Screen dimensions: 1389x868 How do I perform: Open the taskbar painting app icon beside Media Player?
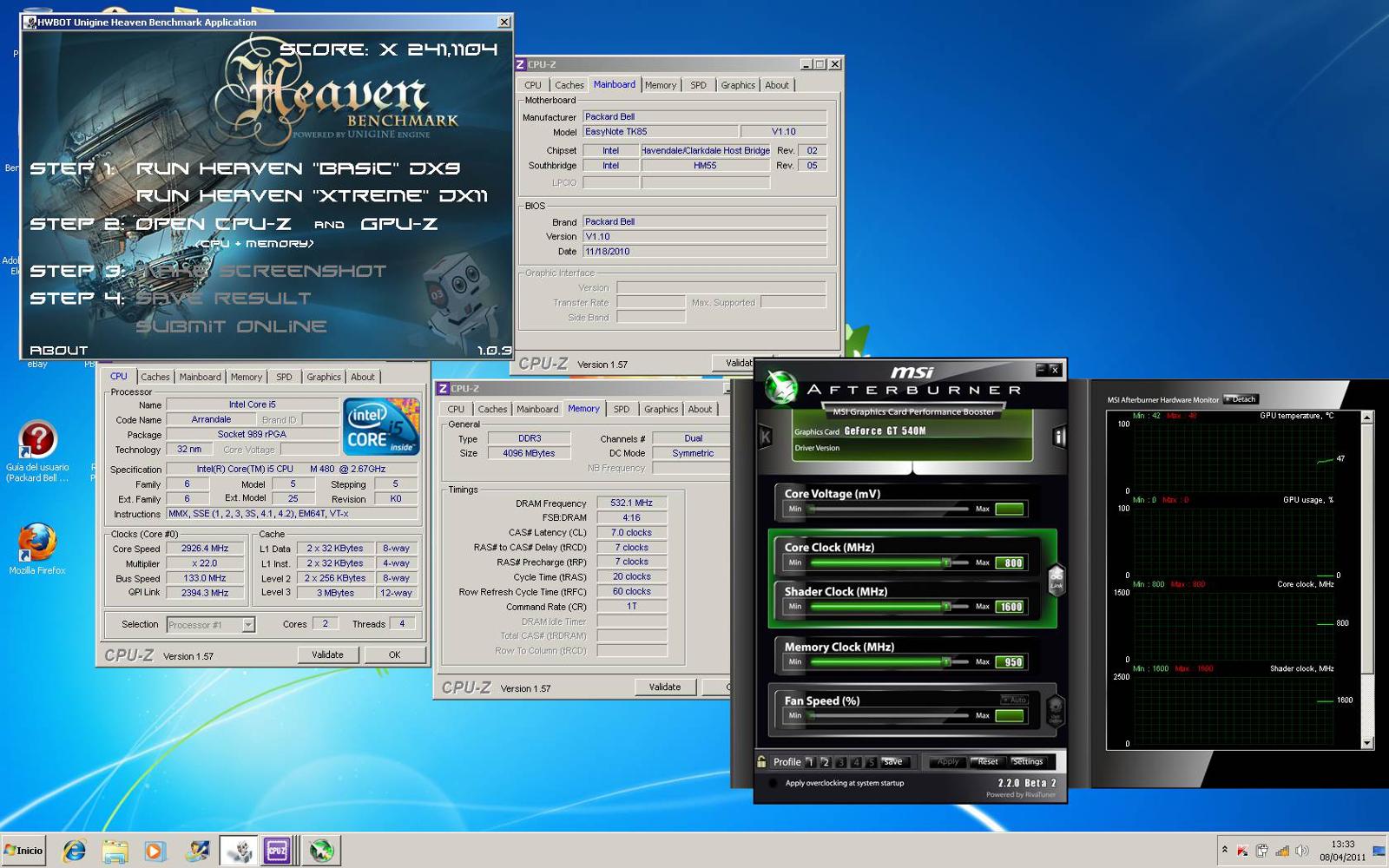click(x=197, y=851)
